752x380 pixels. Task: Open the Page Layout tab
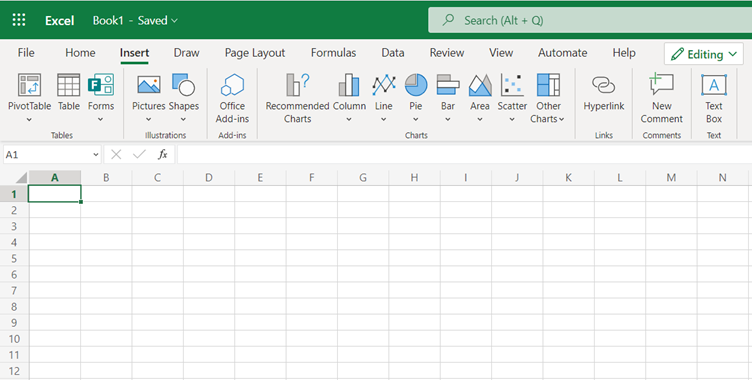255,53
